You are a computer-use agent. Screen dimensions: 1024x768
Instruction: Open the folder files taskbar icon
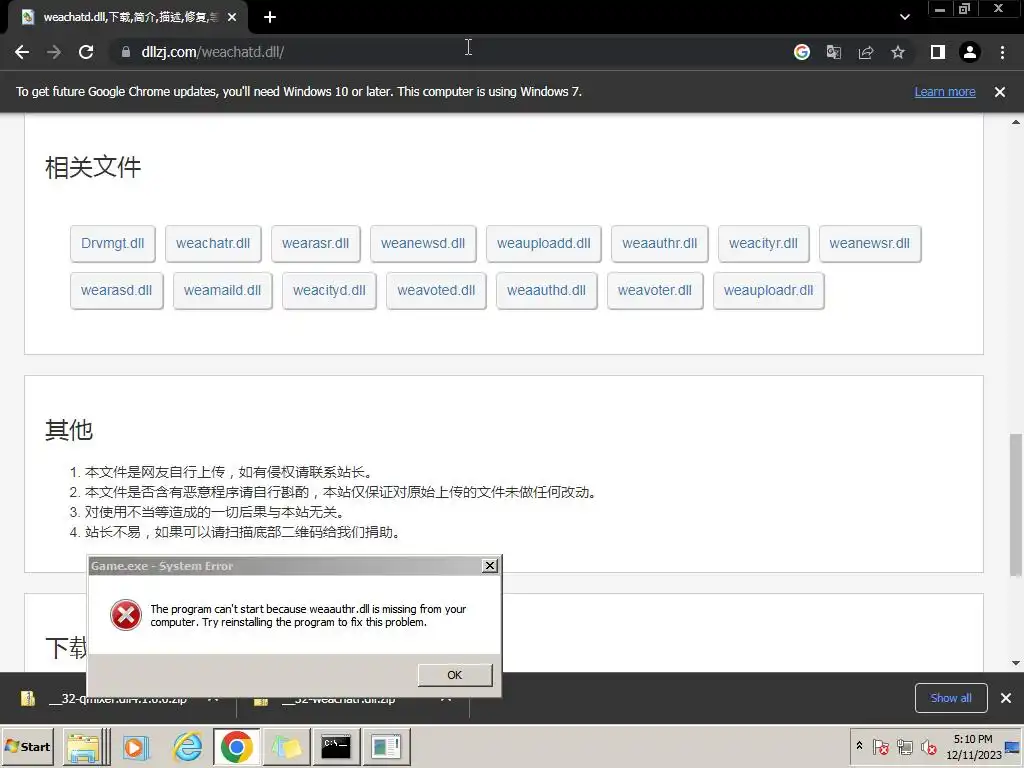pos(286,746)
